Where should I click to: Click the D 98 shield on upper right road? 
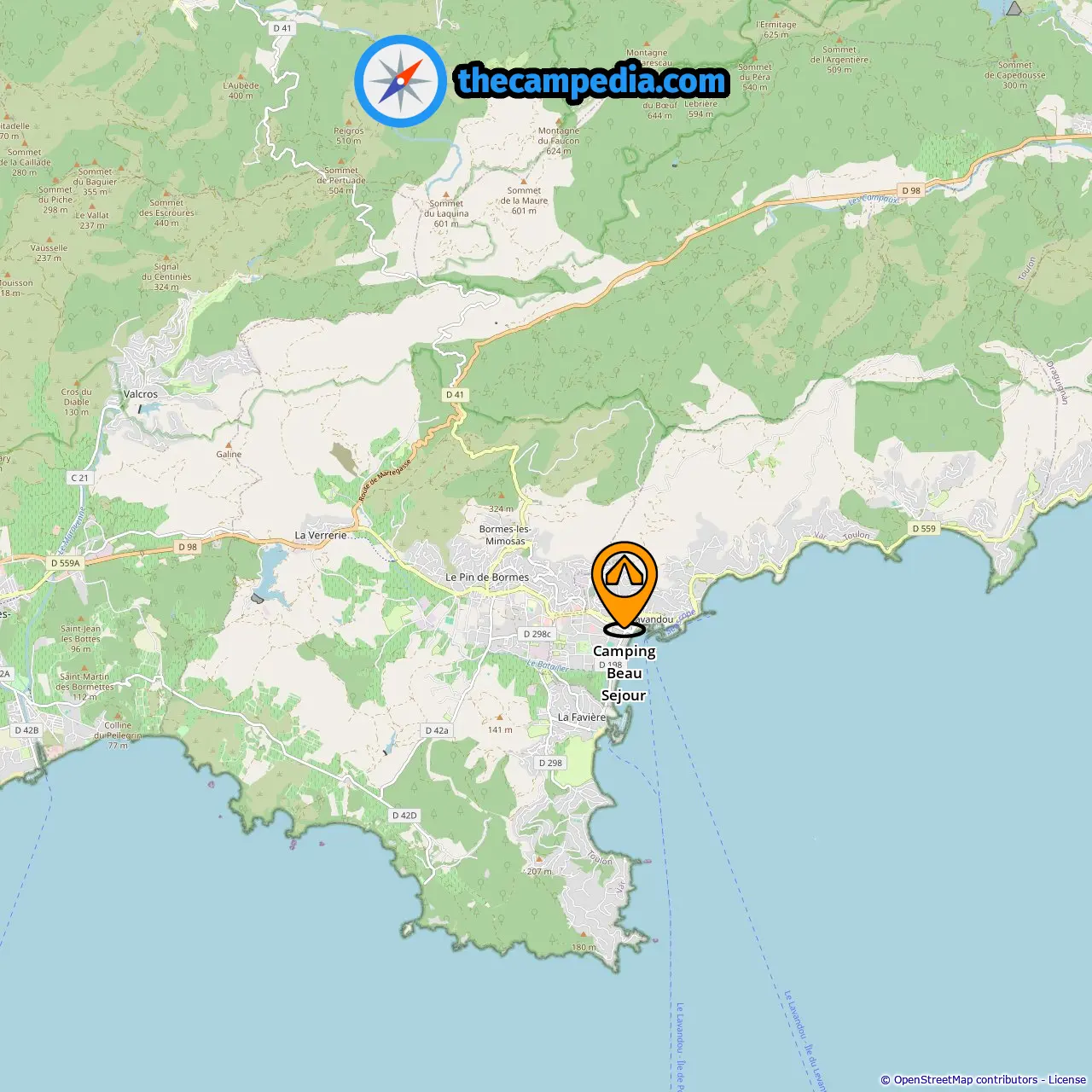click(x=911, y=191)
